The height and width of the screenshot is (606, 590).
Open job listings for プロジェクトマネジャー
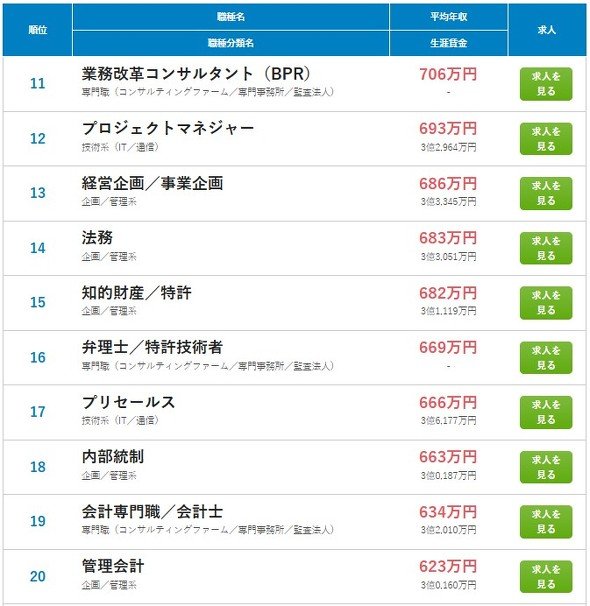546,139
